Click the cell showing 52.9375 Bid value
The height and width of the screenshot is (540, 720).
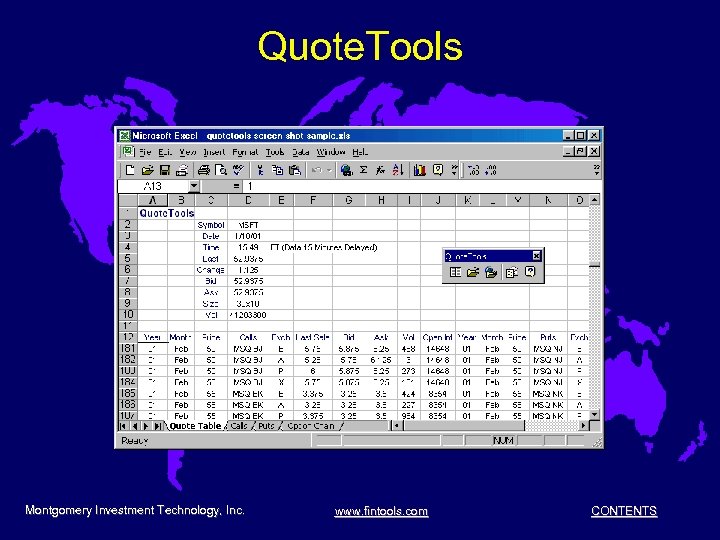click(248, 281)
